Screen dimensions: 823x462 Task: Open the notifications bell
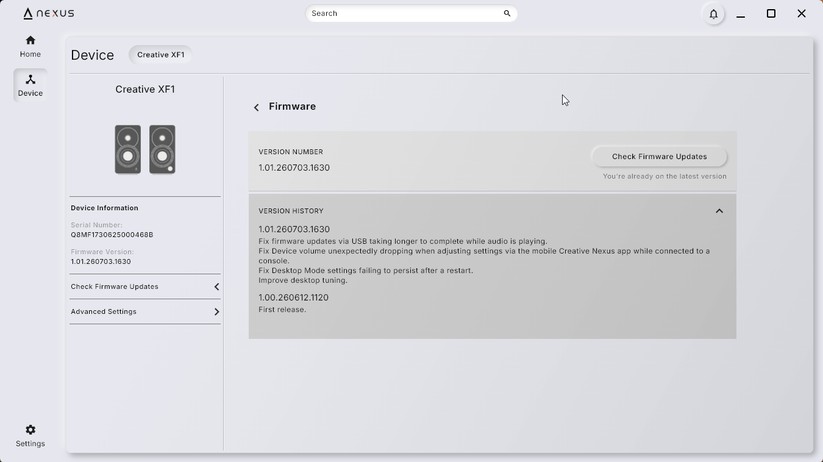pos(713,14)
